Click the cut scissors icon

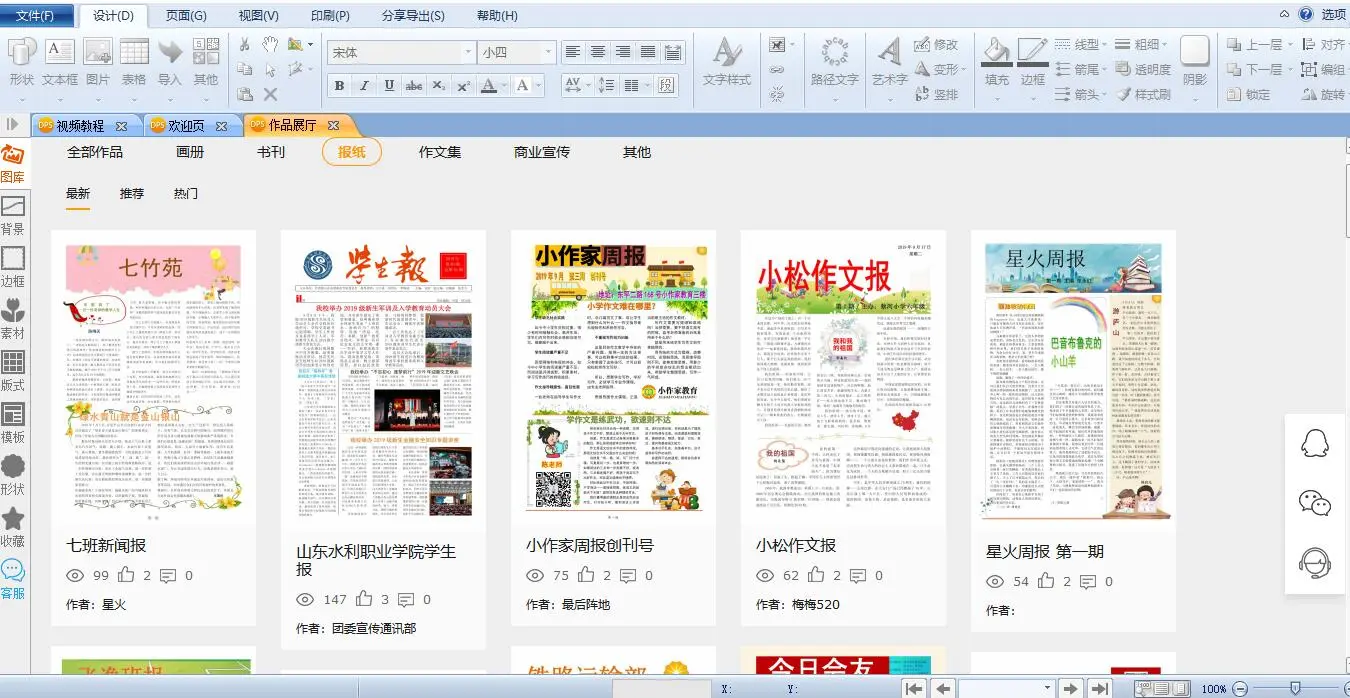tap(245, 44)
